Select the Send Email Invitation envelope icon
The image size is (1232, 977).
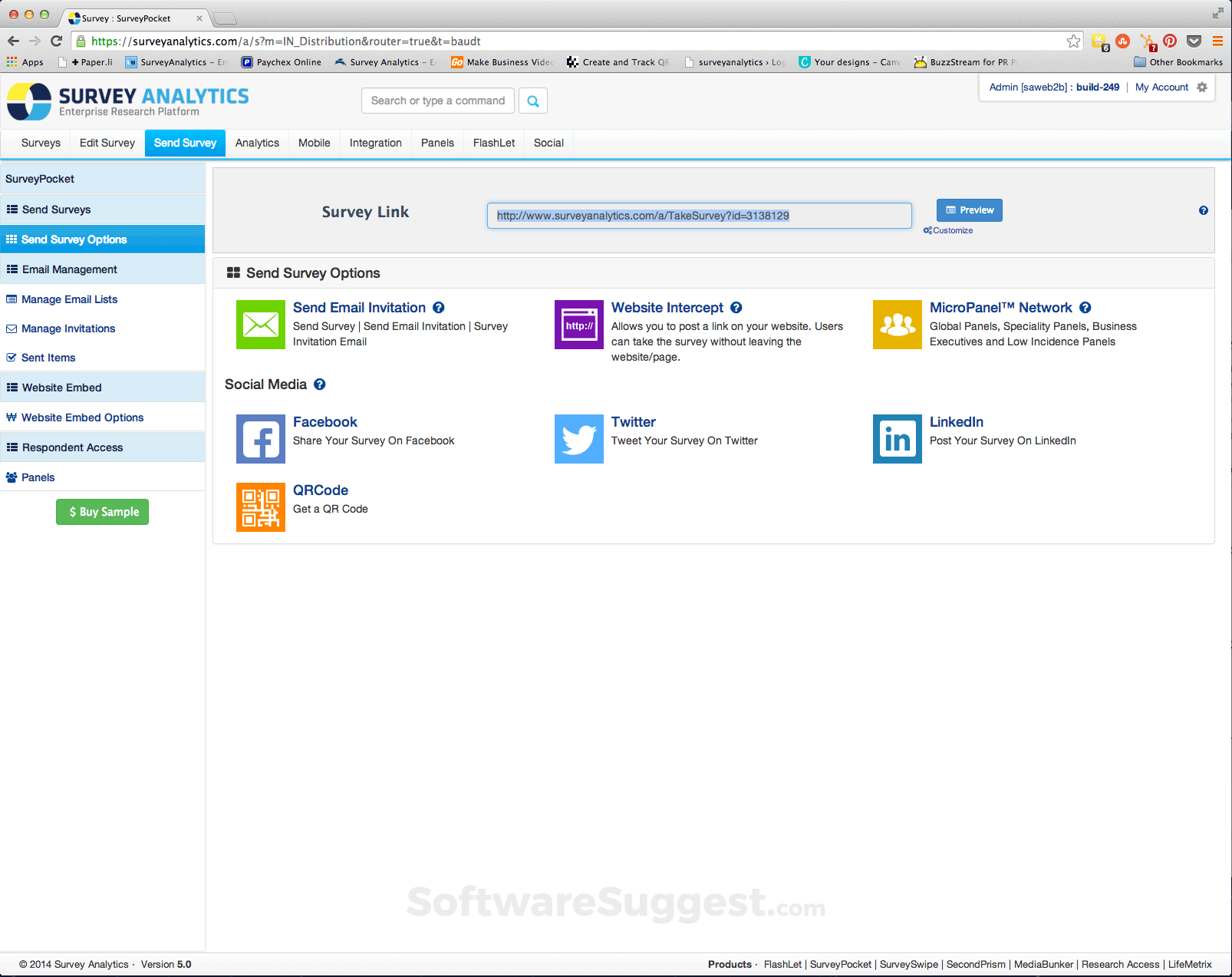point(260,325)
